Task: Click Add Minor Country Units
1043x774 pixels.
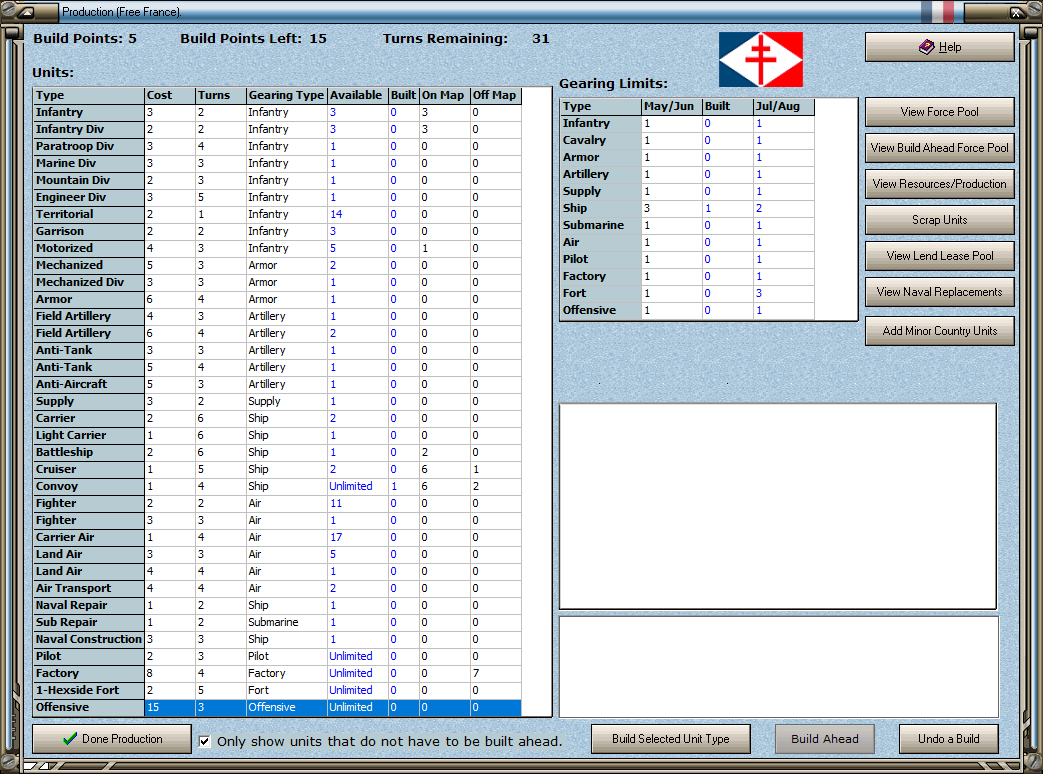Action: 939,331
